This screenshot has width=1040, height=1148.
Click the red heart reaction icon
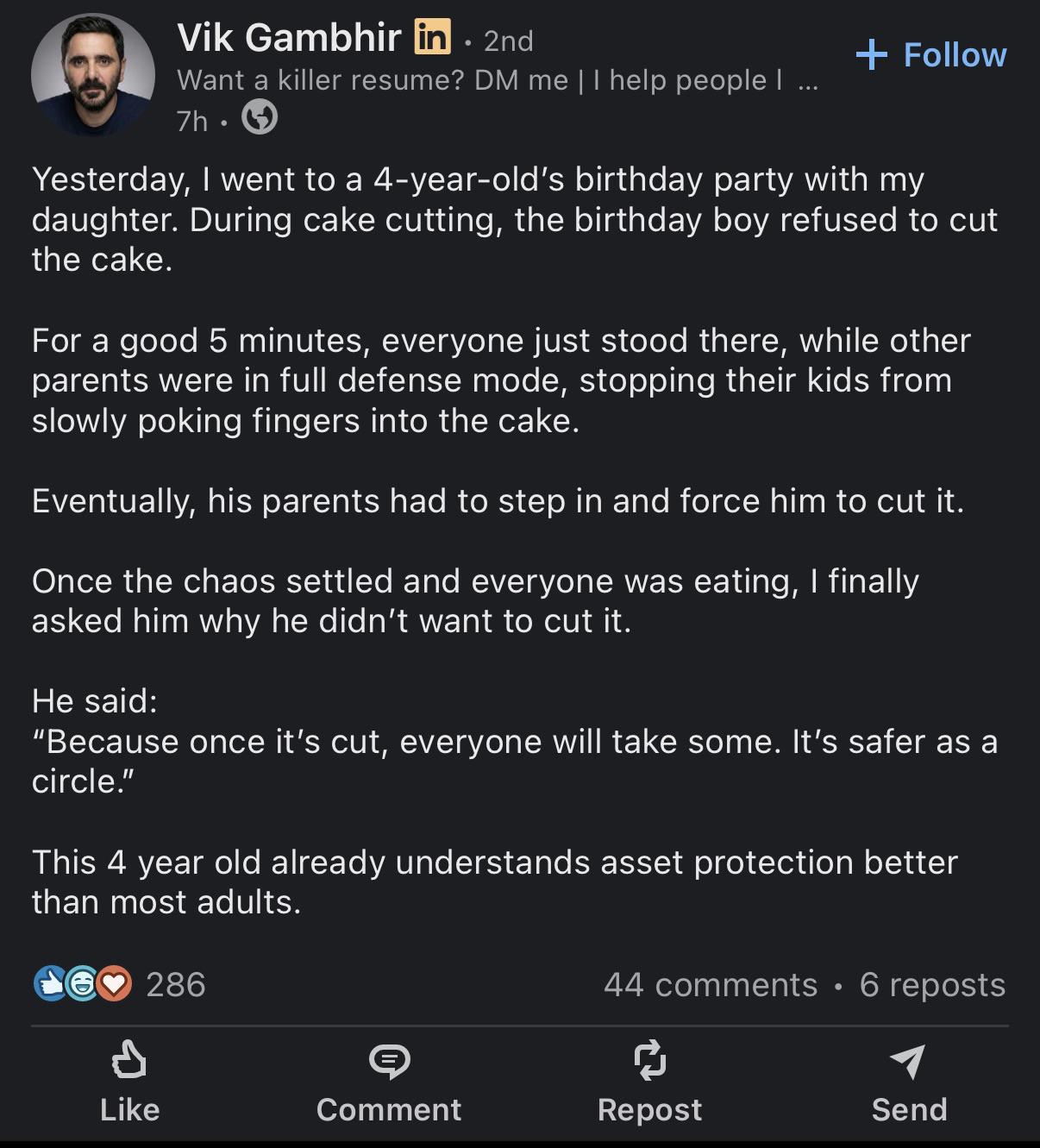[x=115, y=984]
